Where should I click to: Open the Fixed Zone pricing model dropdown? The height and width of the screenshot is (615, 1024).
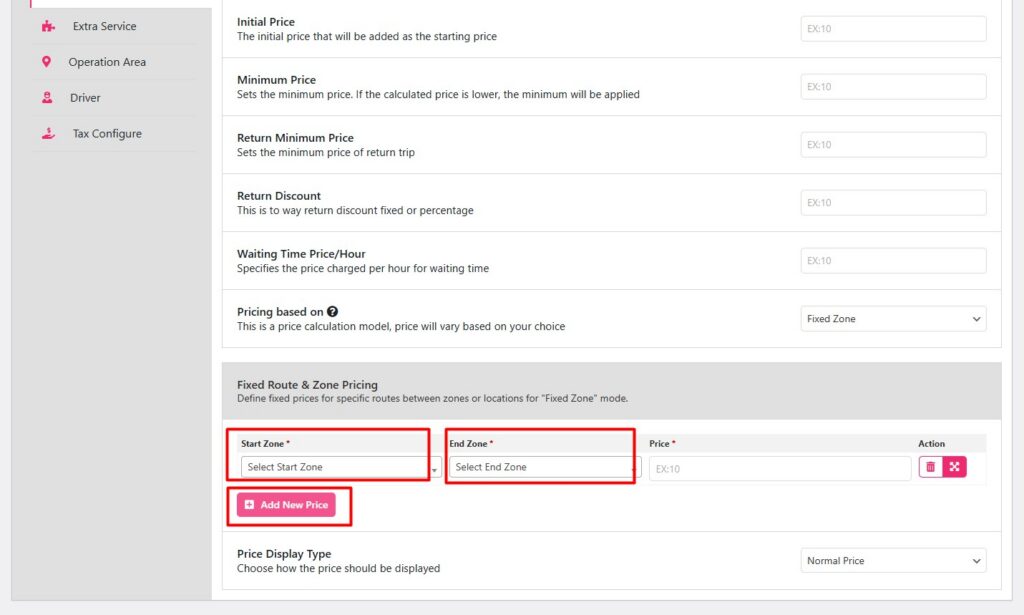[x=893, y=318]
